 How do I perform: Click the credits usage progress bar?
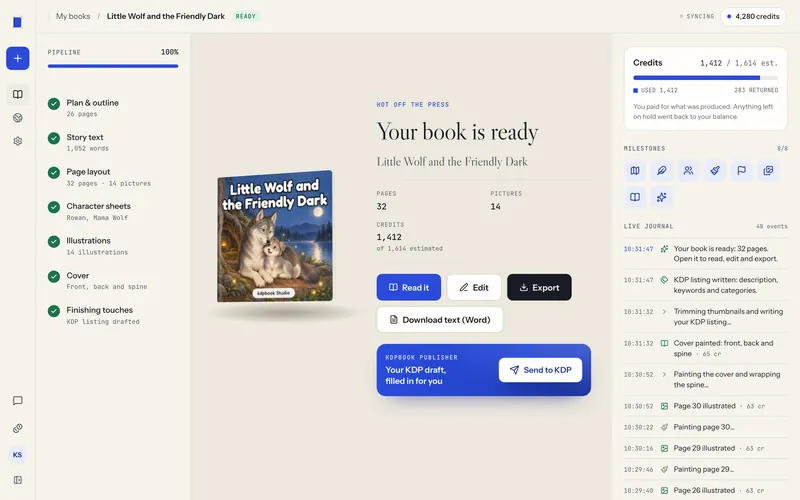[706, 78]
